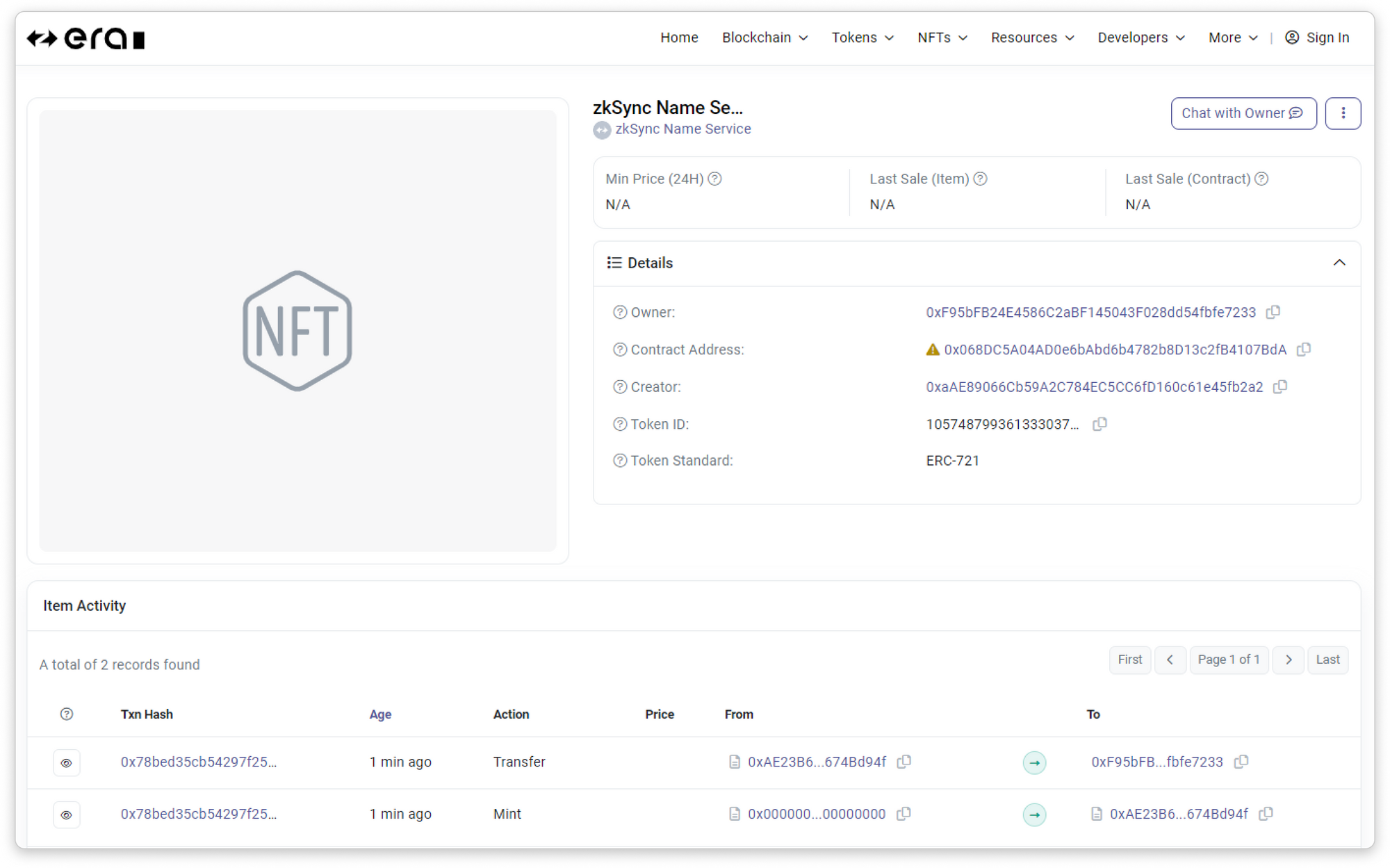The height and width of the screenshot is (868, 1390).
Task: Copy the Token ID number
Action: pyautogui.click(x=1099, y=424)
